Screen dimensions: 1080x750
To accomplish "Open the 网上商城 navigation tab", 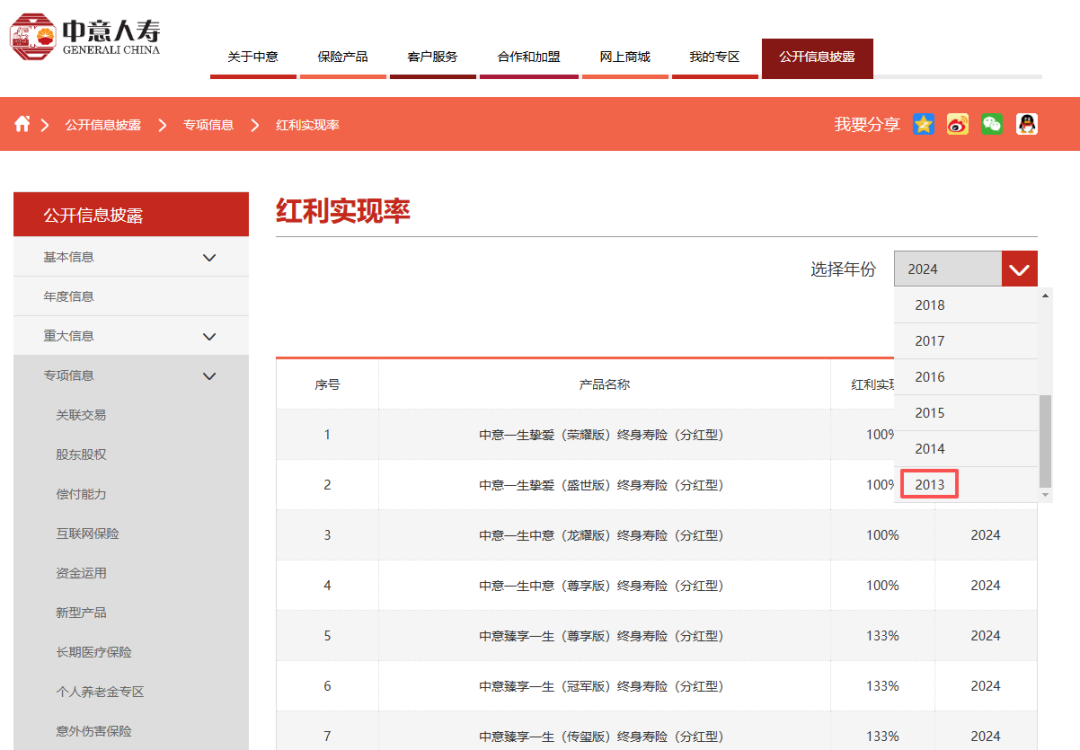I will [625, 57].
